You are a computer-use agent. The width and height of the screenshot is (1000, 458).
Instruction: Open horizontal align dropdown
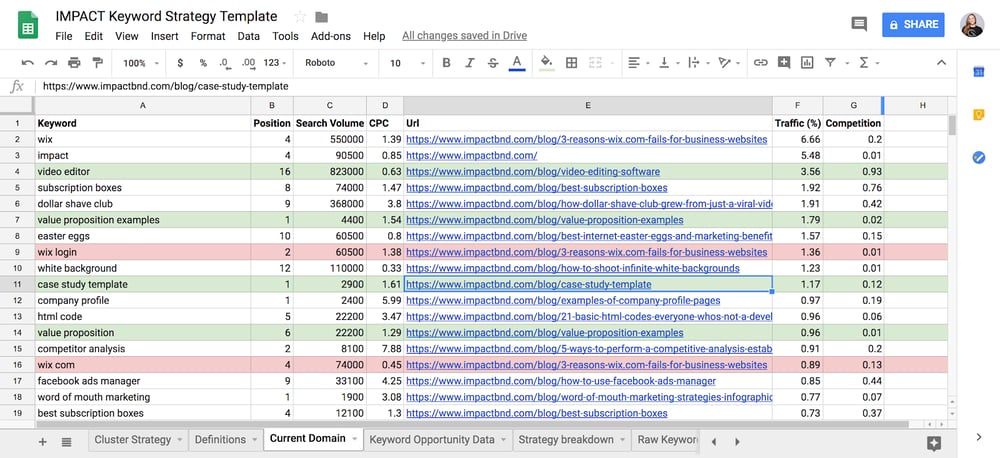638,63
